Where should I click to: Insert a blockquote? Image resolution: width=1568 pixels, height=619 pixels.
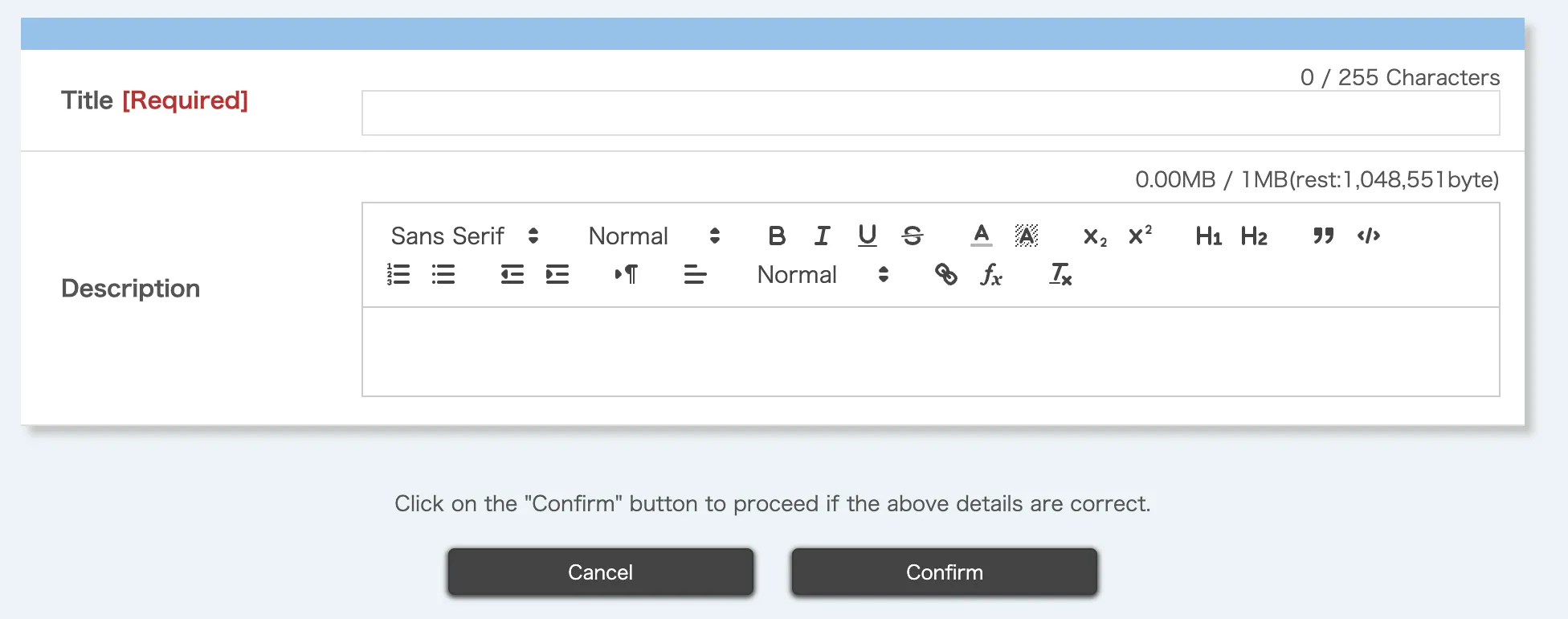1323,236
